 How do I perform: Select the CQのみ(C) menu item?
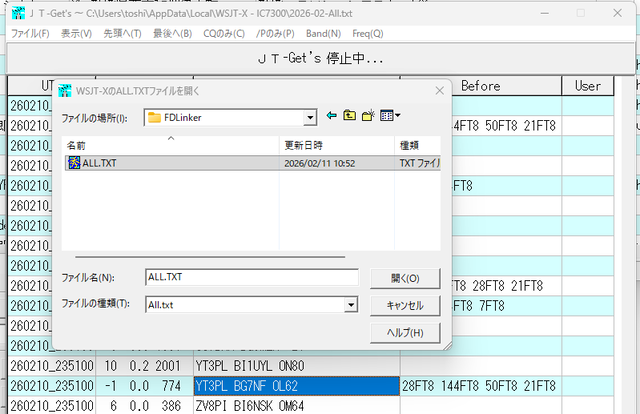click(224, 33)
